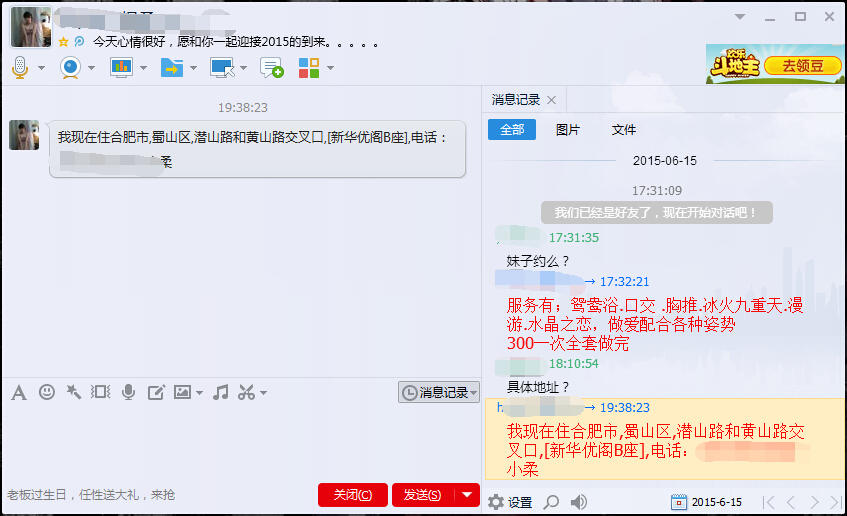The width and height of the screenshot is (847, 516).
Task: Open the remote desktop assistance icon
Action: 221,68
